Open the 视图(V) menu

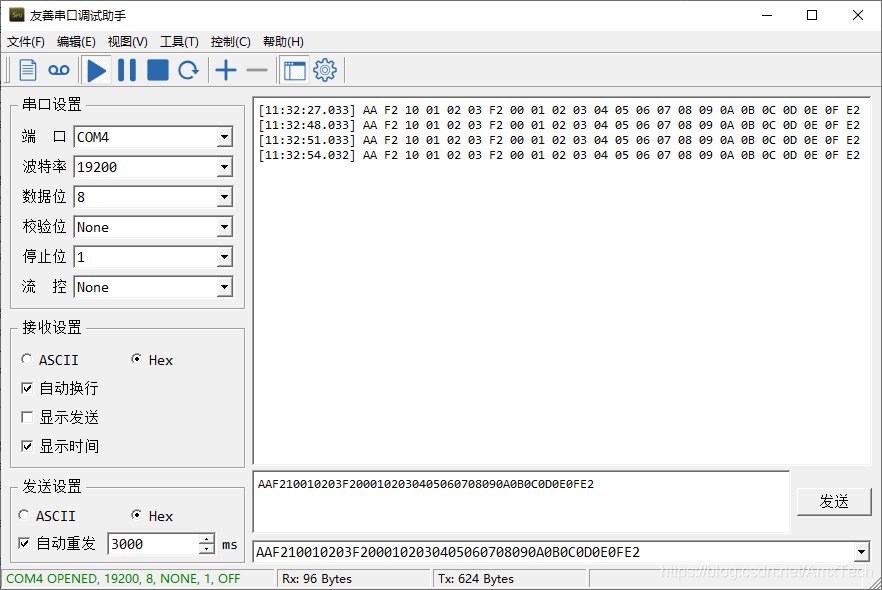(x=128, y=42)
